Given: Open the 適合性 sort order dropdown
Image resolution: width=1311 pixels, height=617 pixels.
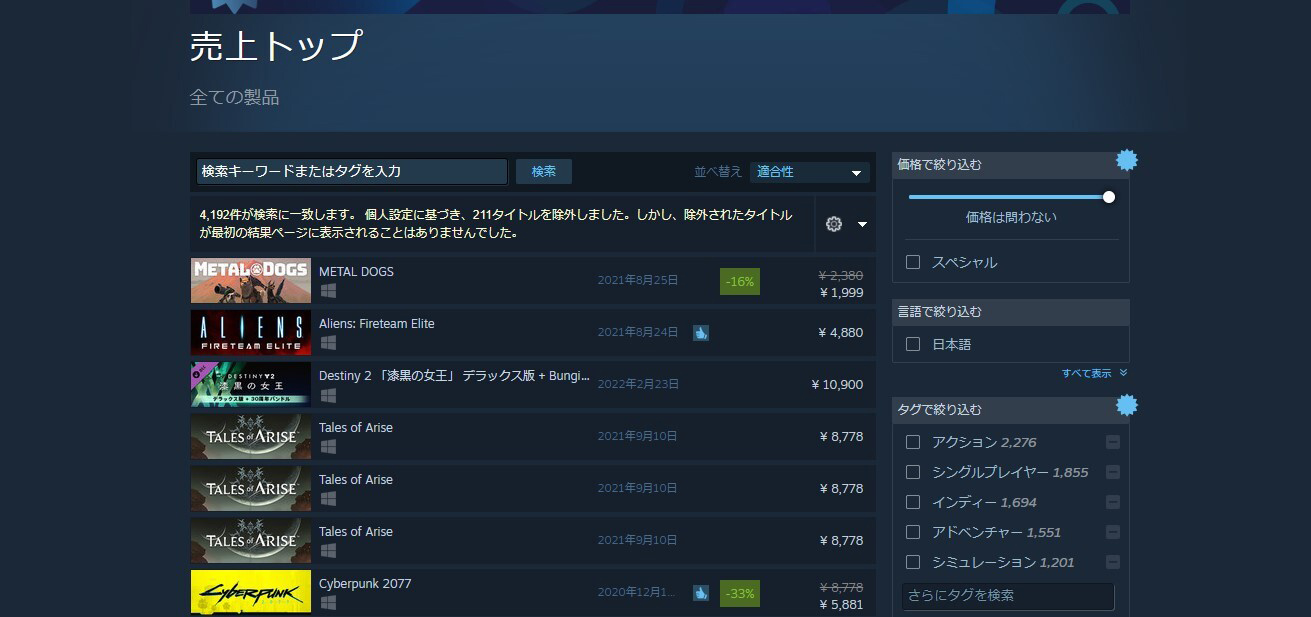Looking at the screenshot, I should click(x=809, y=172).
